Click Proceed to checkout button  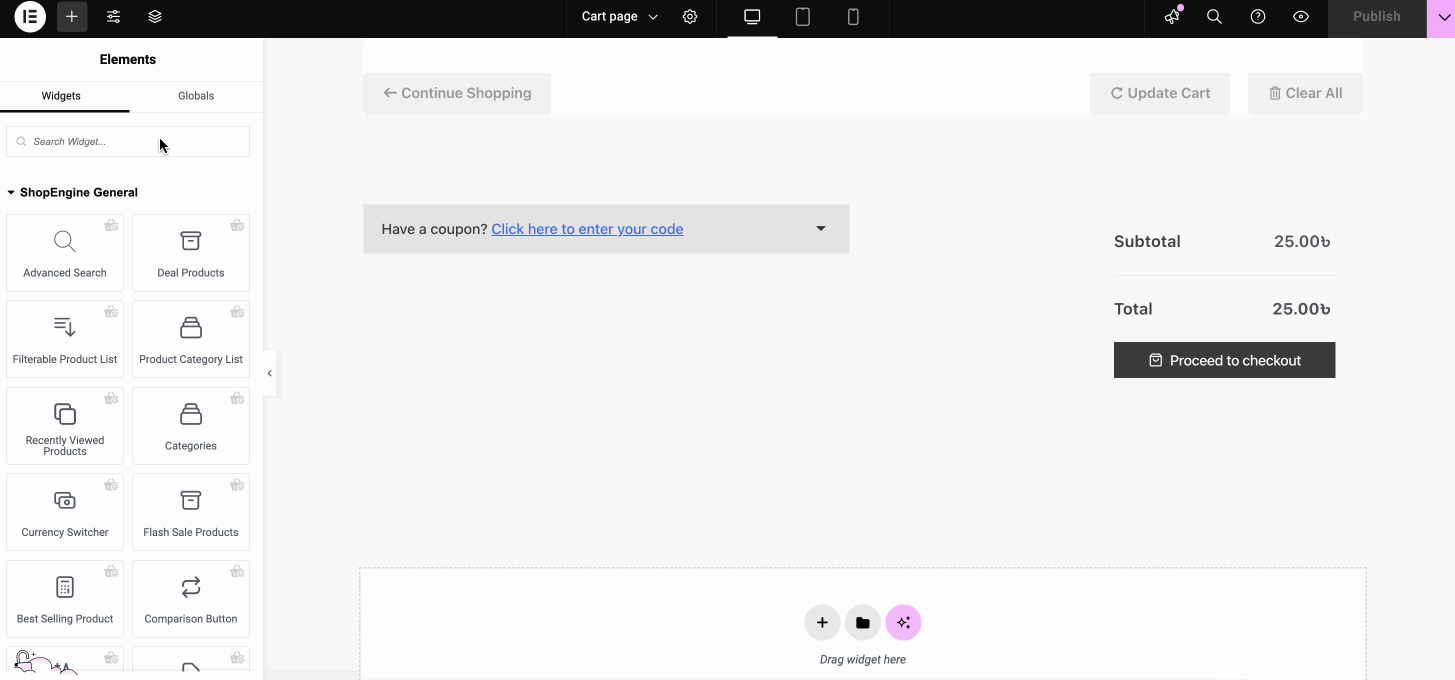pos(1224,360)
